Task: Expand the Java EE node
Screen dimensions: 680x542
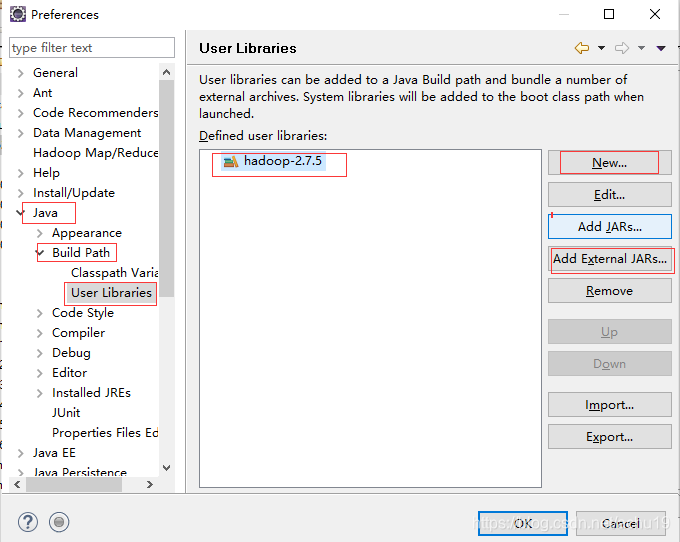Action: pos(20,453)
